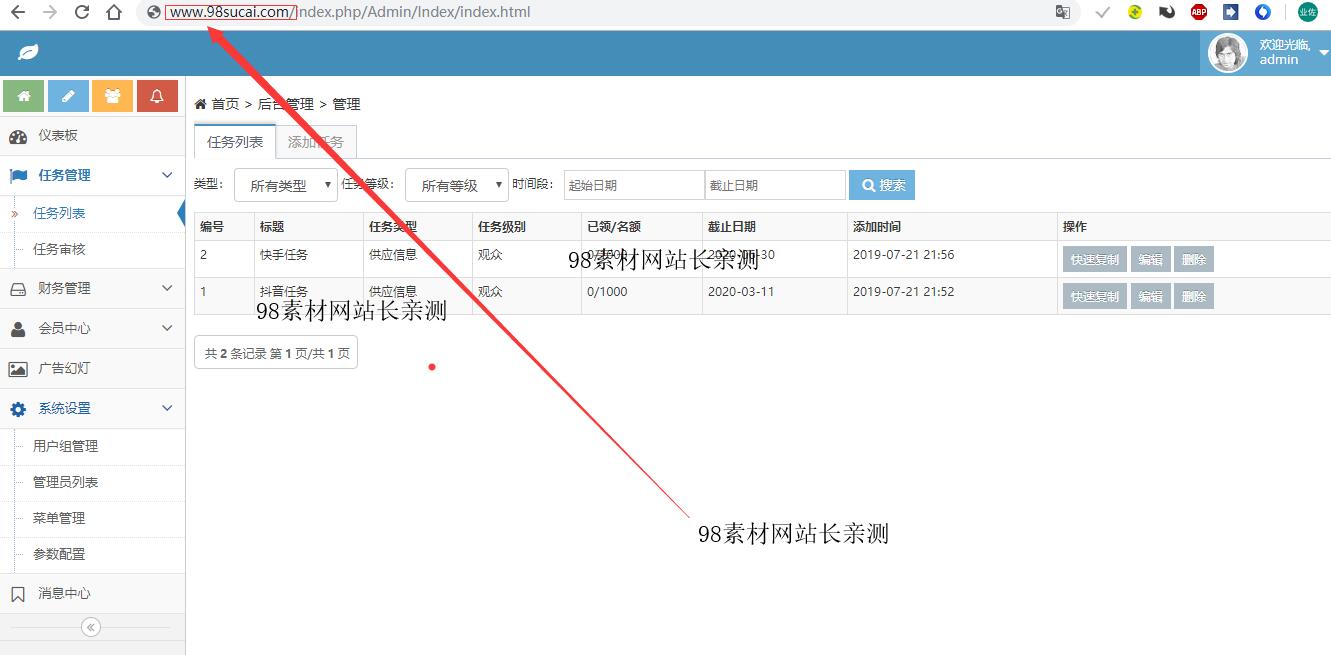Select the blue pencil edit icon
Viewport: 1331px width, 655px height.
tap(66, 97)
